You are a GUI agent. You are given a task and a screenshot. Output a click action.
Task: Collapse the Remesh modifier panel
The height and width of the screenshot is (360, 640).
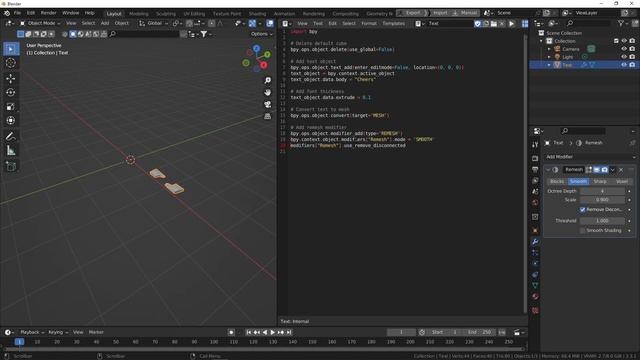pos(548,170)
